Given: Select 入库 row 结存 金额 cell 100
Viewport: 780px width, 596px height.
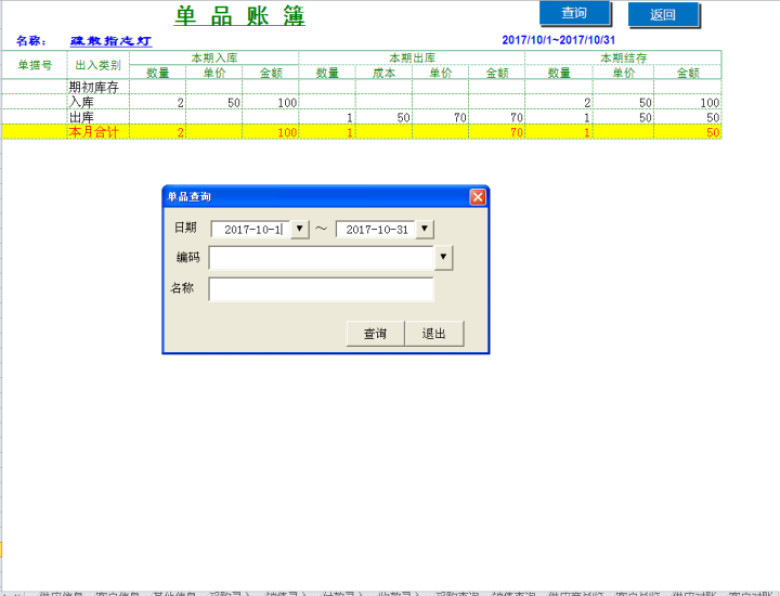Looking at the screenshot, I should click(x=688, y=102).
